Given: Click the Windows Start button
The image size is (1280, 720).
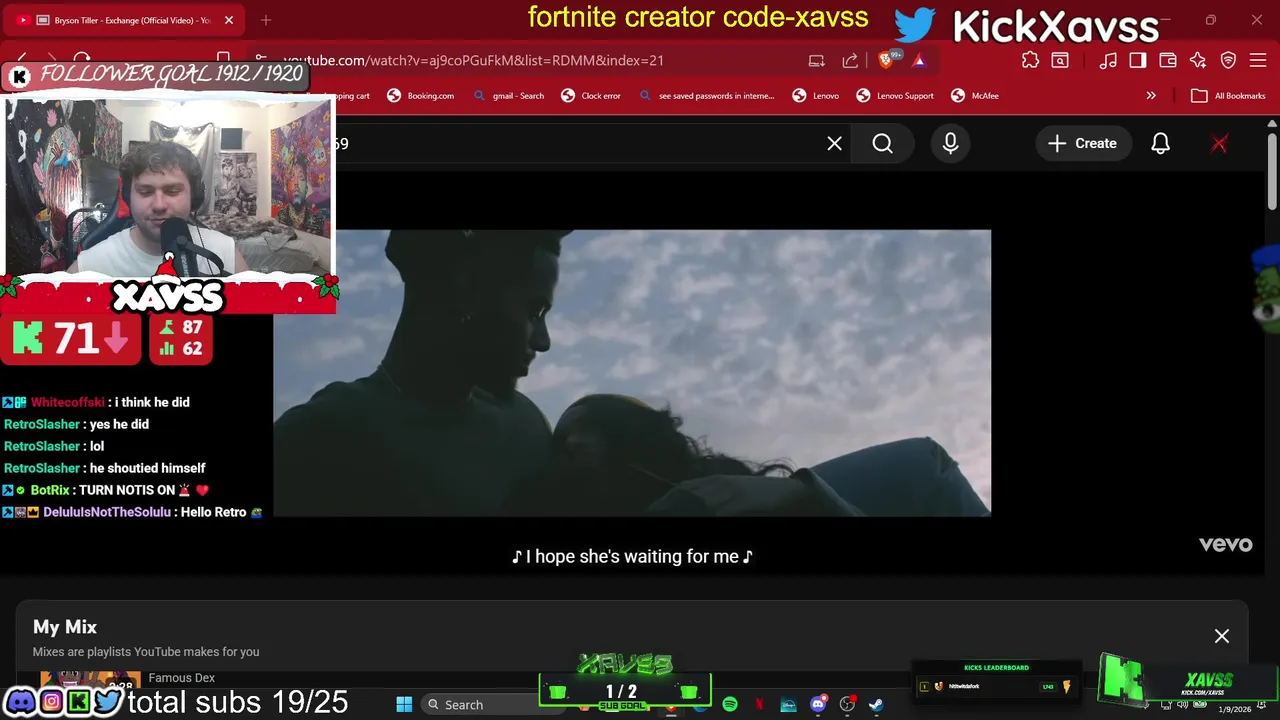Looking at the screenshot, I should pyautogui.click(x=404, y=705).
